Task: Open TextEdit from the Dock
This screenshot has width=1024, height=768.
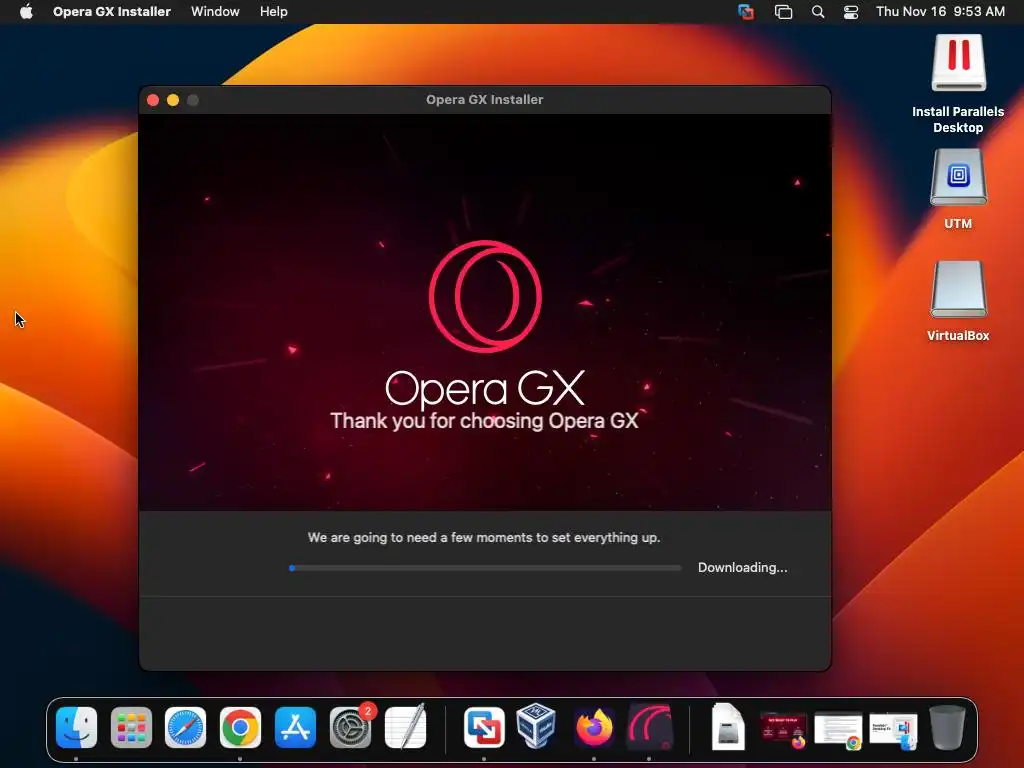Action: click(x=406, y=726)
